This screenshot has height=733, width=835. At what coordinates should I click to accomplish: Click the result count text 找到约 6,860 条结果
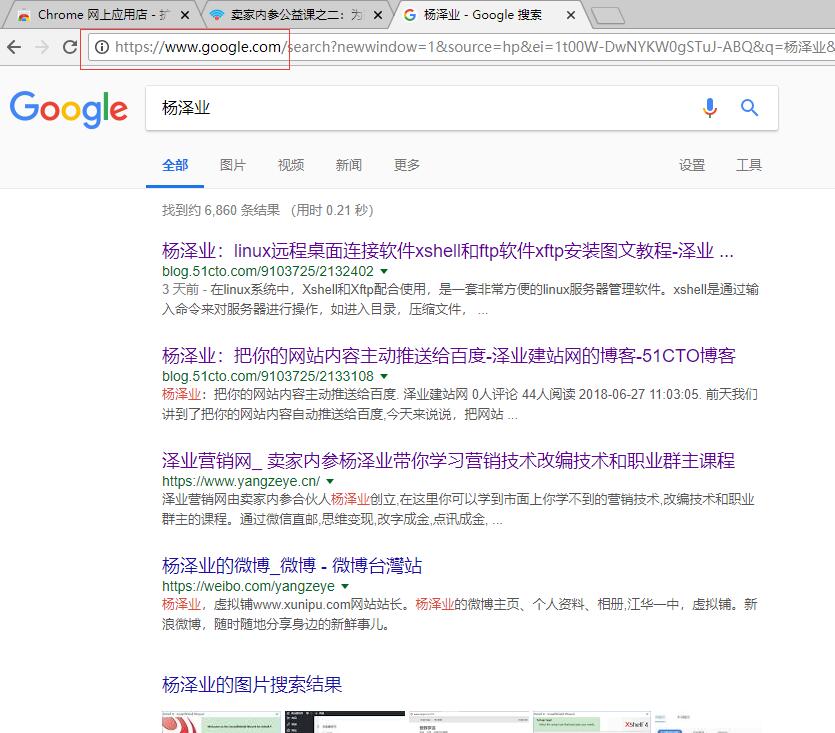[x=221, y=210]
